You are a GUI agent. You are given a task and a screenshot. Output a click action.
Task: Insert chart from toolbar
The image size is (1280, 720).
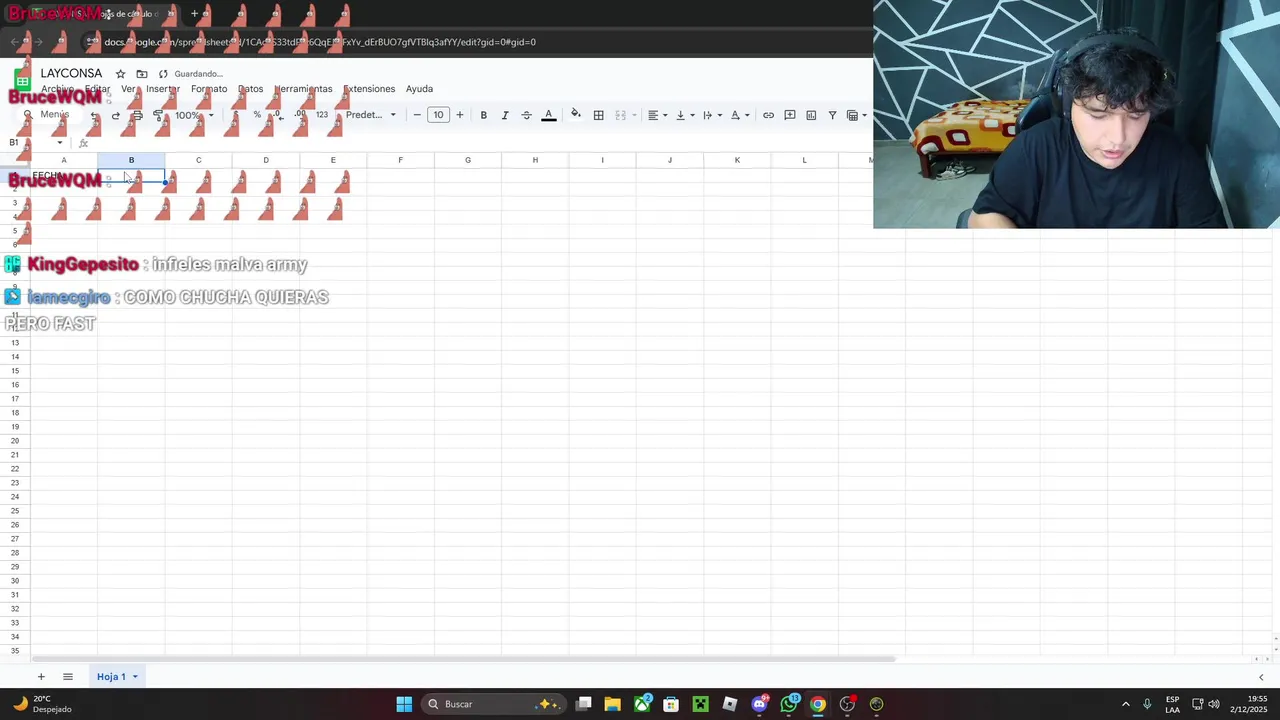pyautogui.click(x=811, y=115)
